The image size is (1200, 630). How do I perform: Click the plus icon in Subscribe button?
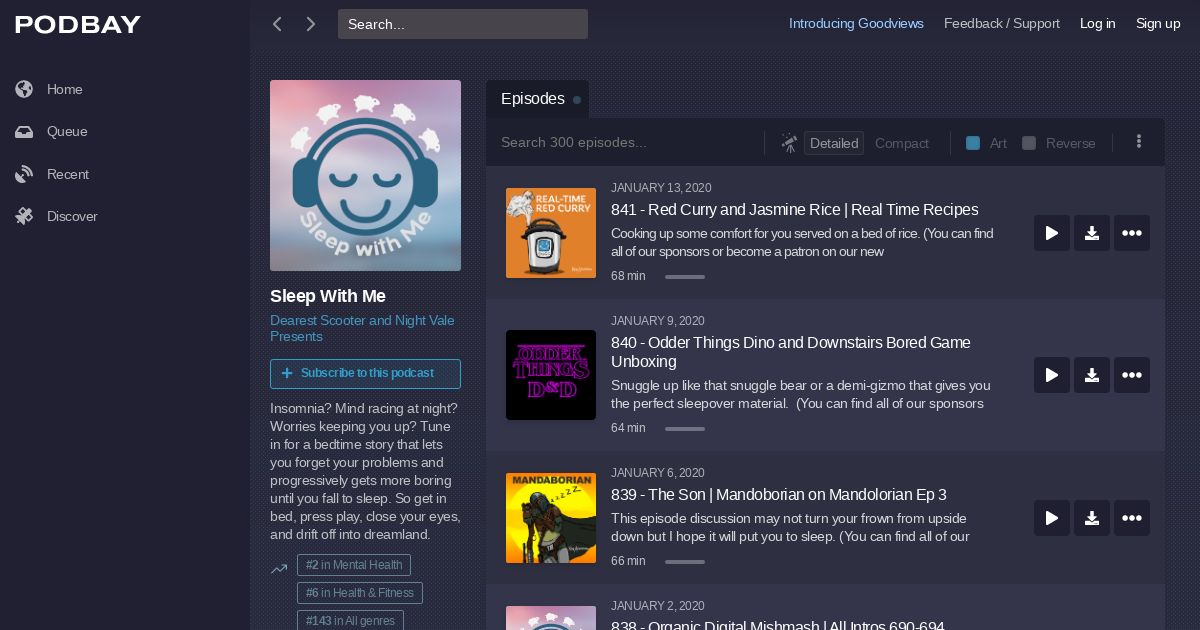pyautogui.click(x=287, y=373)
